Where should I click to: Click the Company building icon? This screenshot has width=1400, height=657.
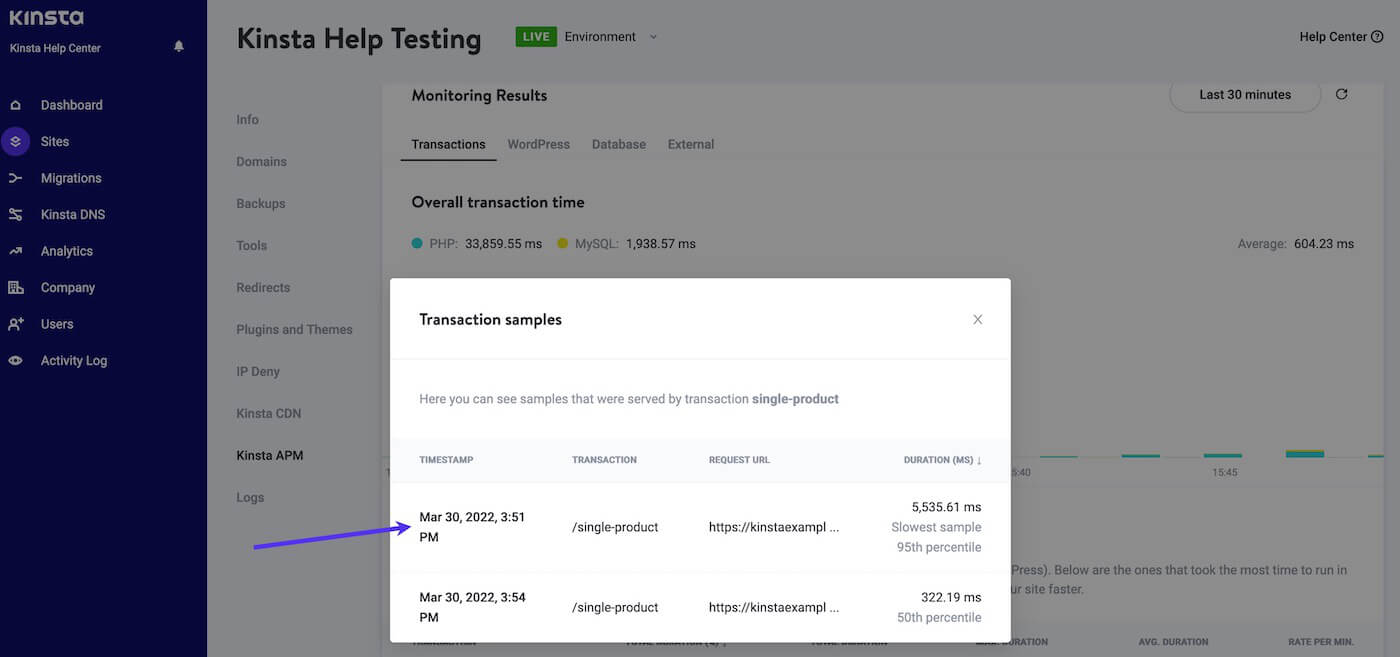15,288
